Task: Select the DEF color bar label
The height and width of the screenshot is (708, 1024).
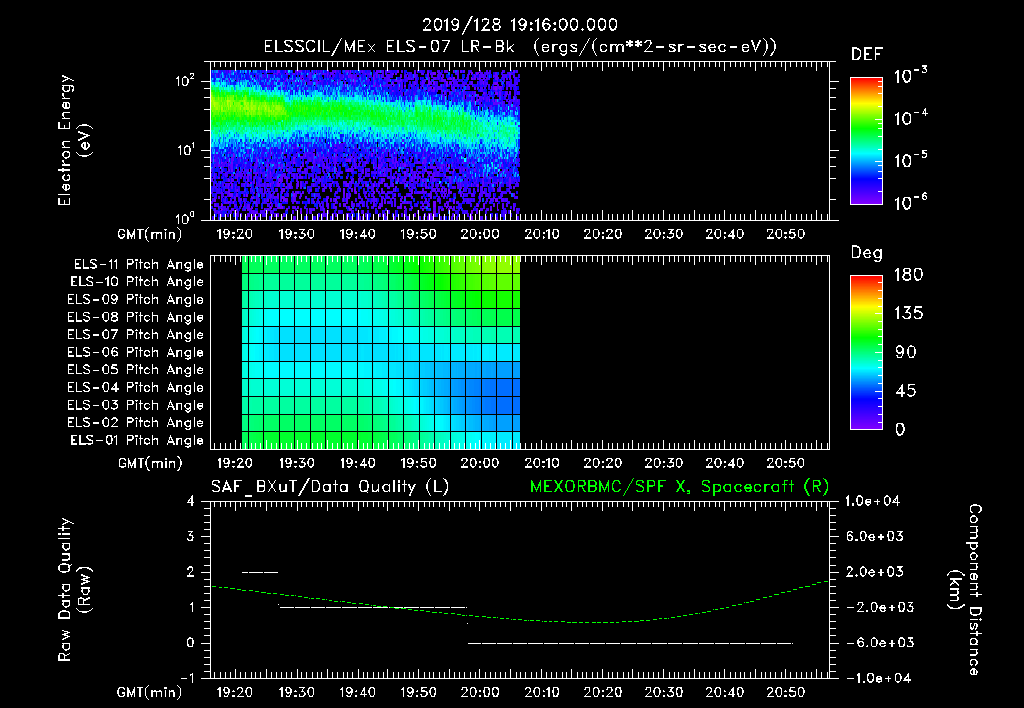Action: [867, 54]
